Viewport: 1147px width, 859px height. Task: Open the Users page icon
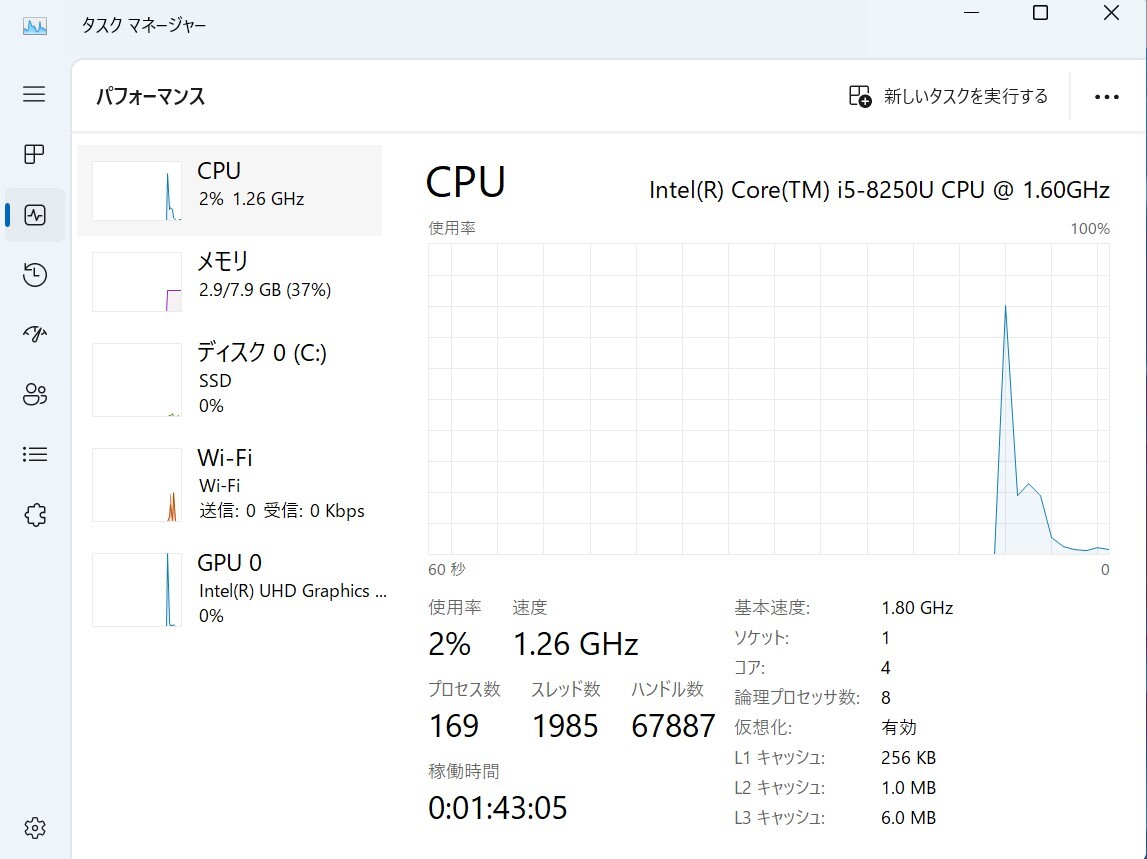coord(34,394)
